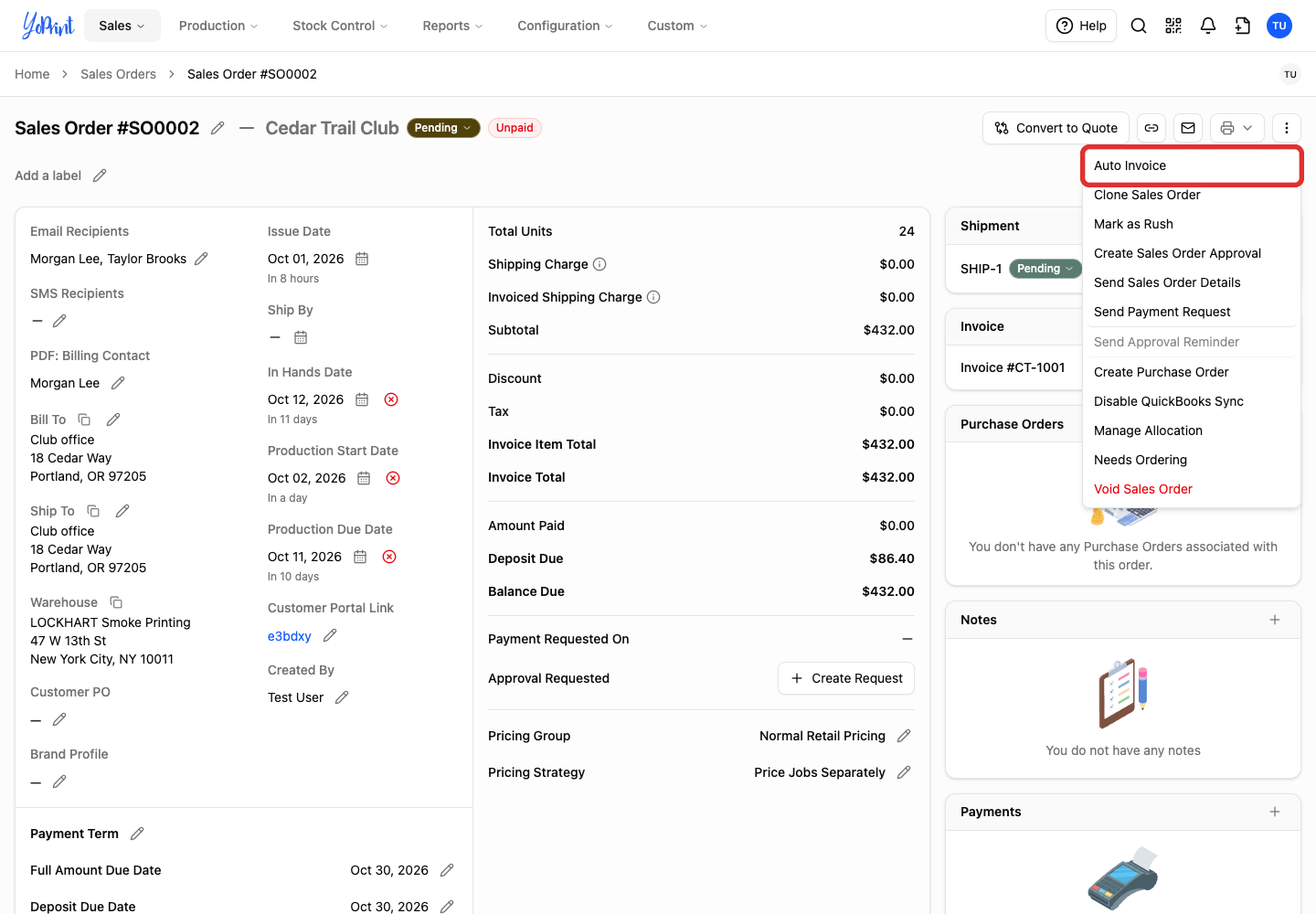This screenshot has width=1316, height=914.
Task: Expand the Production menu
Action: (x=218, y=26)
